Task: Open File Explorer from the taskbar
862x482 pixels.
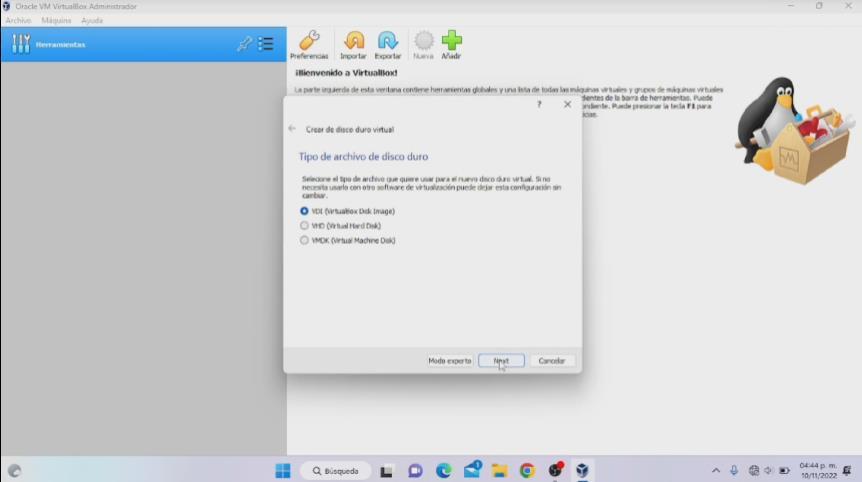Action: click(x=499, y=471)
